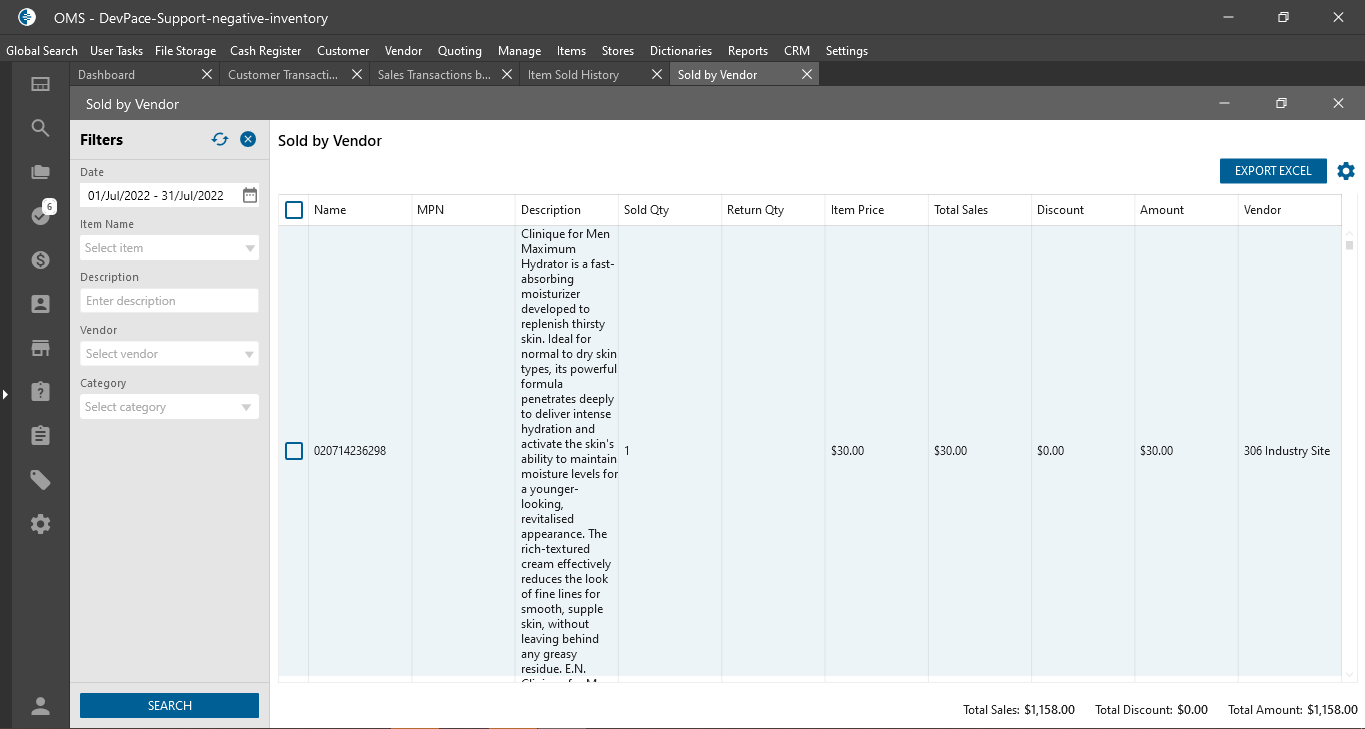Click the EXPORT EXCEL button
This screenshot has width=1365, height=729.
click(1273, 171)
